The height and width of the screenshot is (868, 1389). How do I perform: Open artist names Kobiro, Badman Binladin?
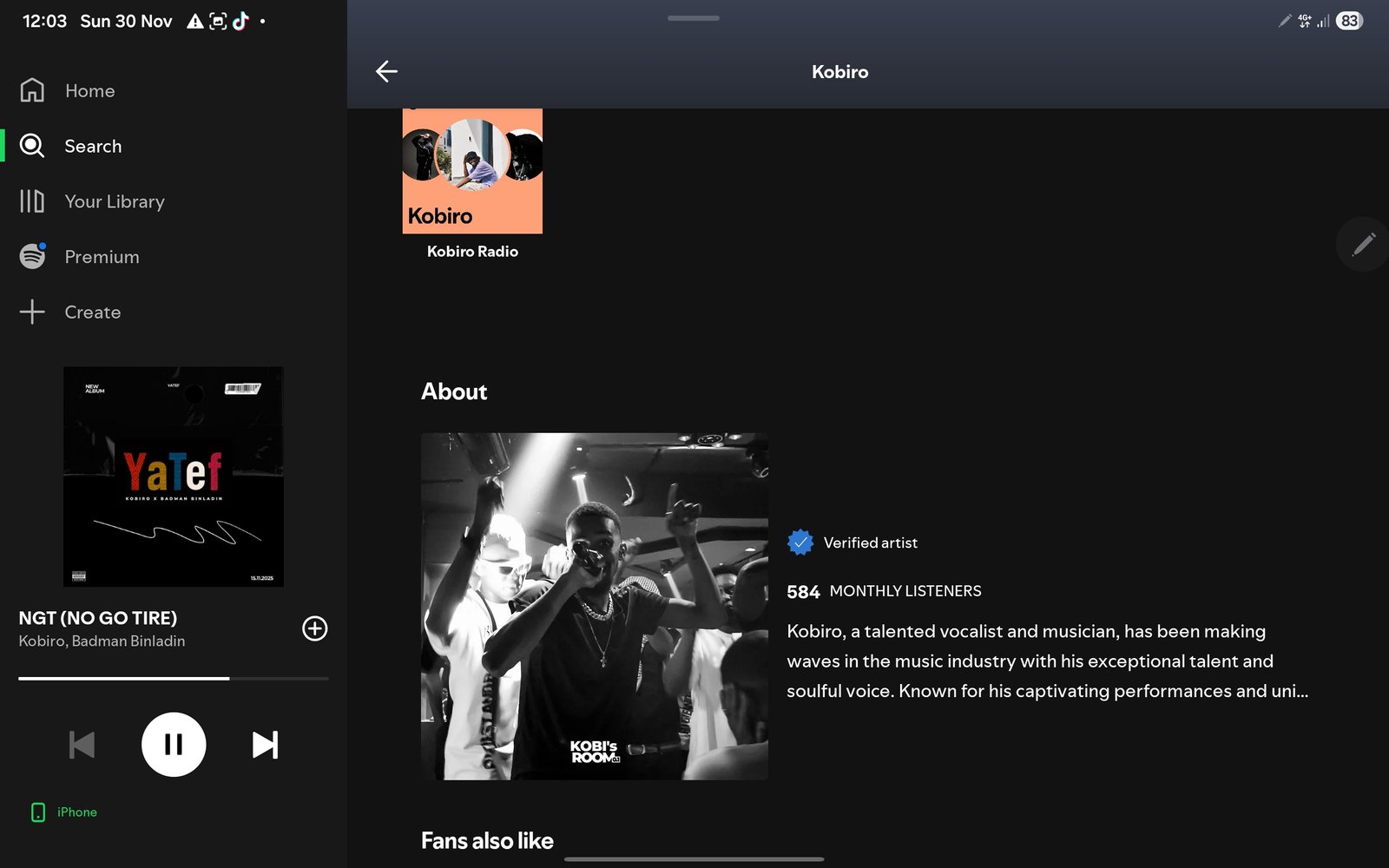(x=102, y=641)
